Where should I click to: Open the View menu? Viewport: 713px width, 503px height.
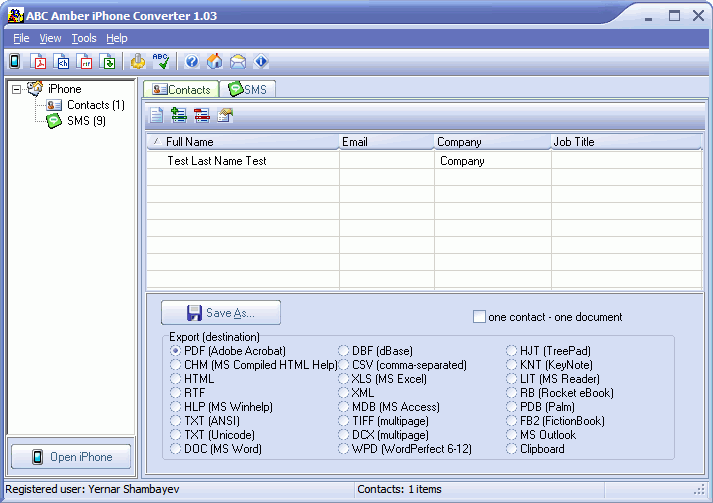point(50,38)
